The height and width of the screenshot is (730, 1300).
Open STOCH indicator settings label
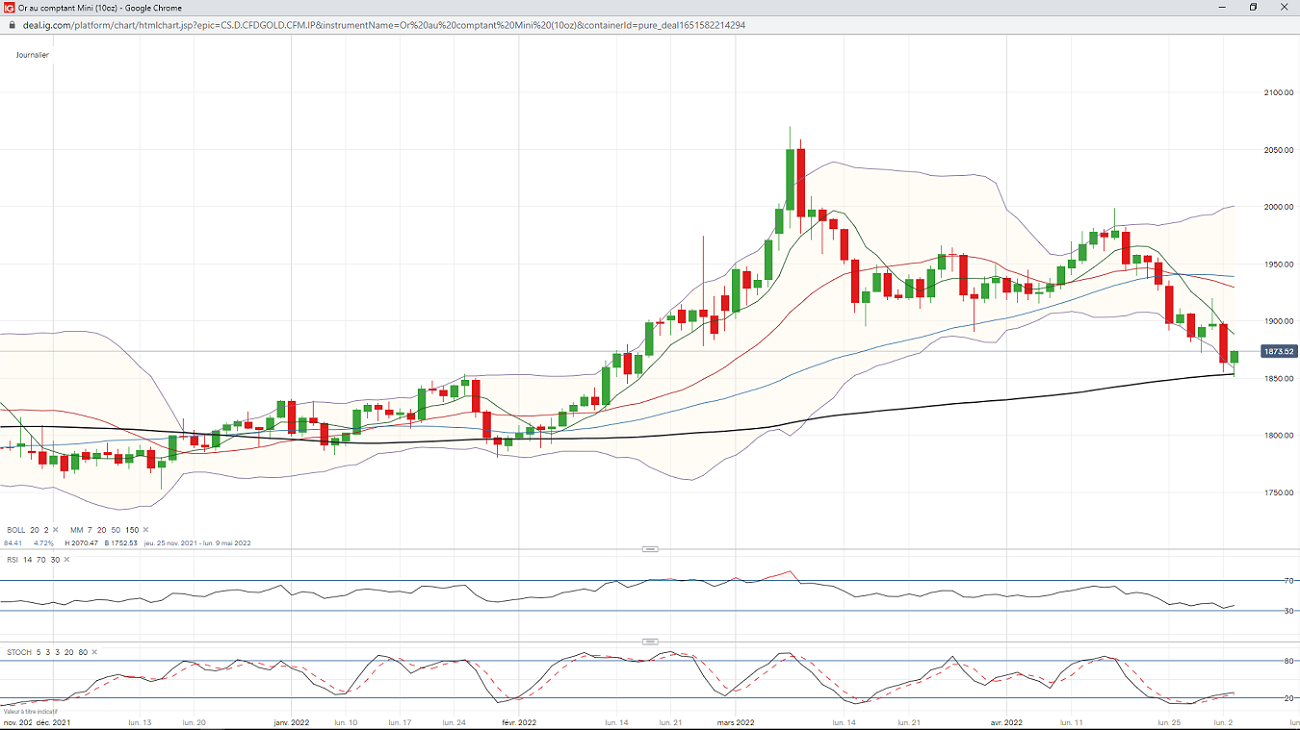click(18, 652)
